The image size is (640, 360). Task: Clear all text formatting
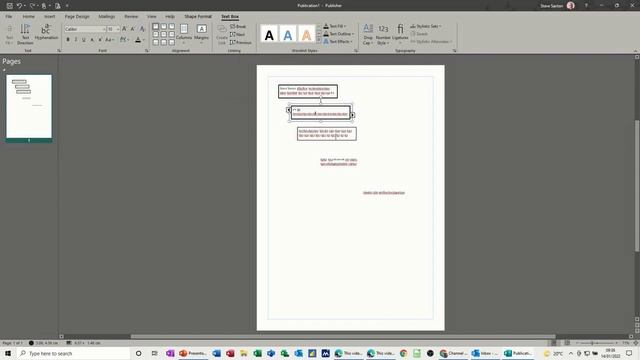(142, 29)
